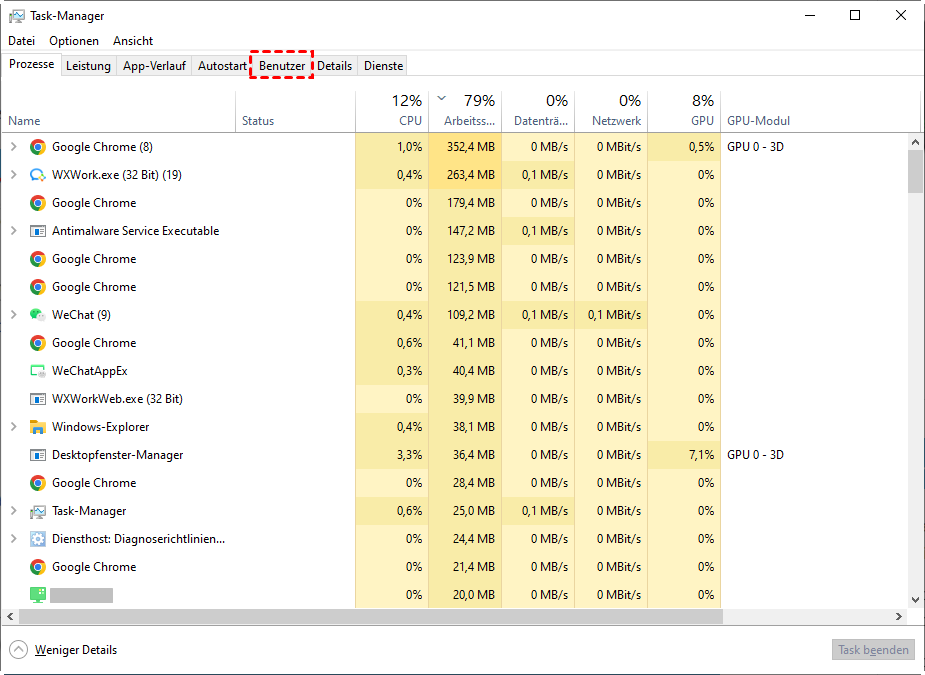The width and height of the screenshot is (925, 675).
Task: Click the Diensthost gear icon
Action: tap(38, 539)
